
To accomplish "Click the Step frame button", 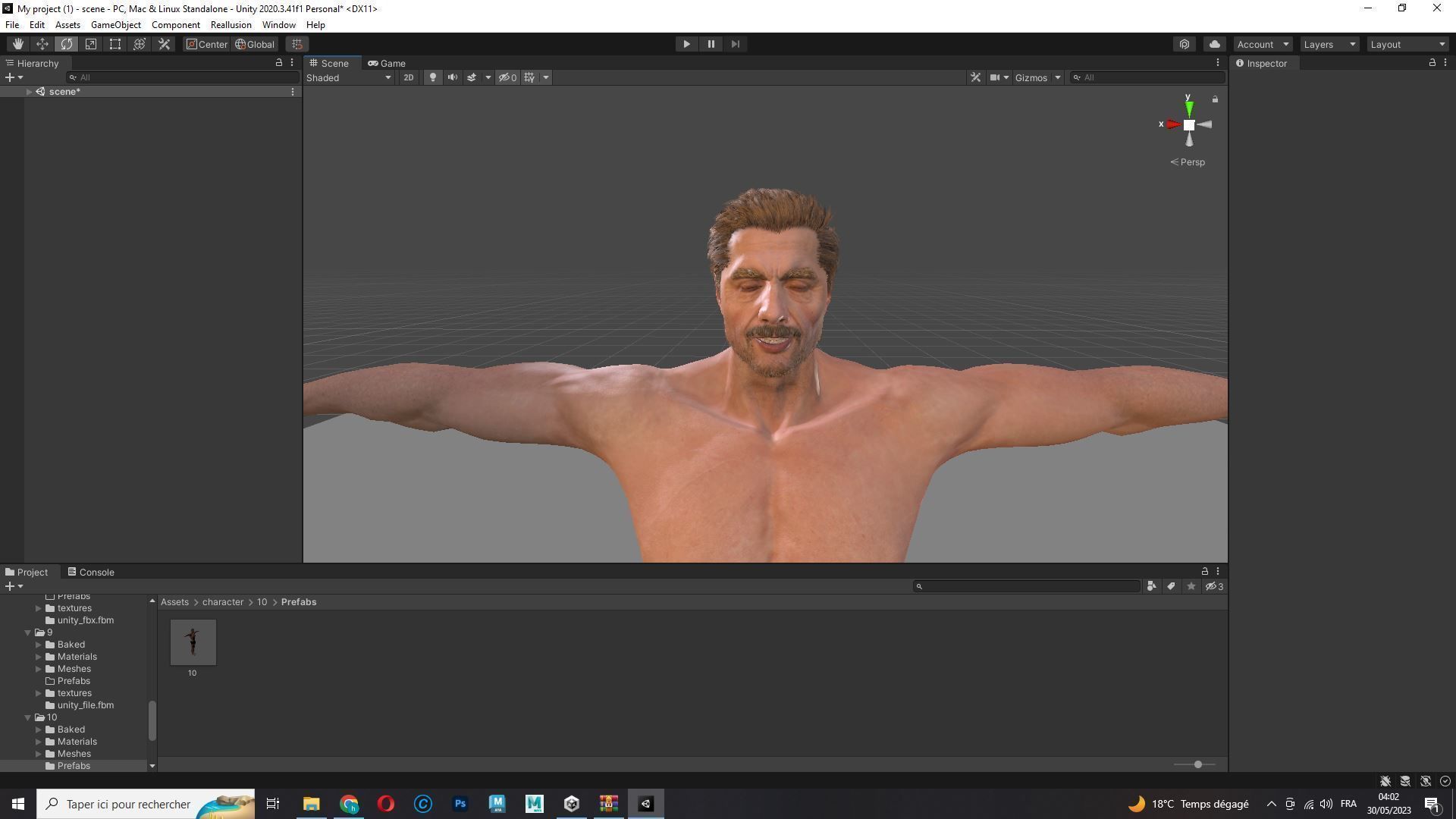I will (735, 44).
